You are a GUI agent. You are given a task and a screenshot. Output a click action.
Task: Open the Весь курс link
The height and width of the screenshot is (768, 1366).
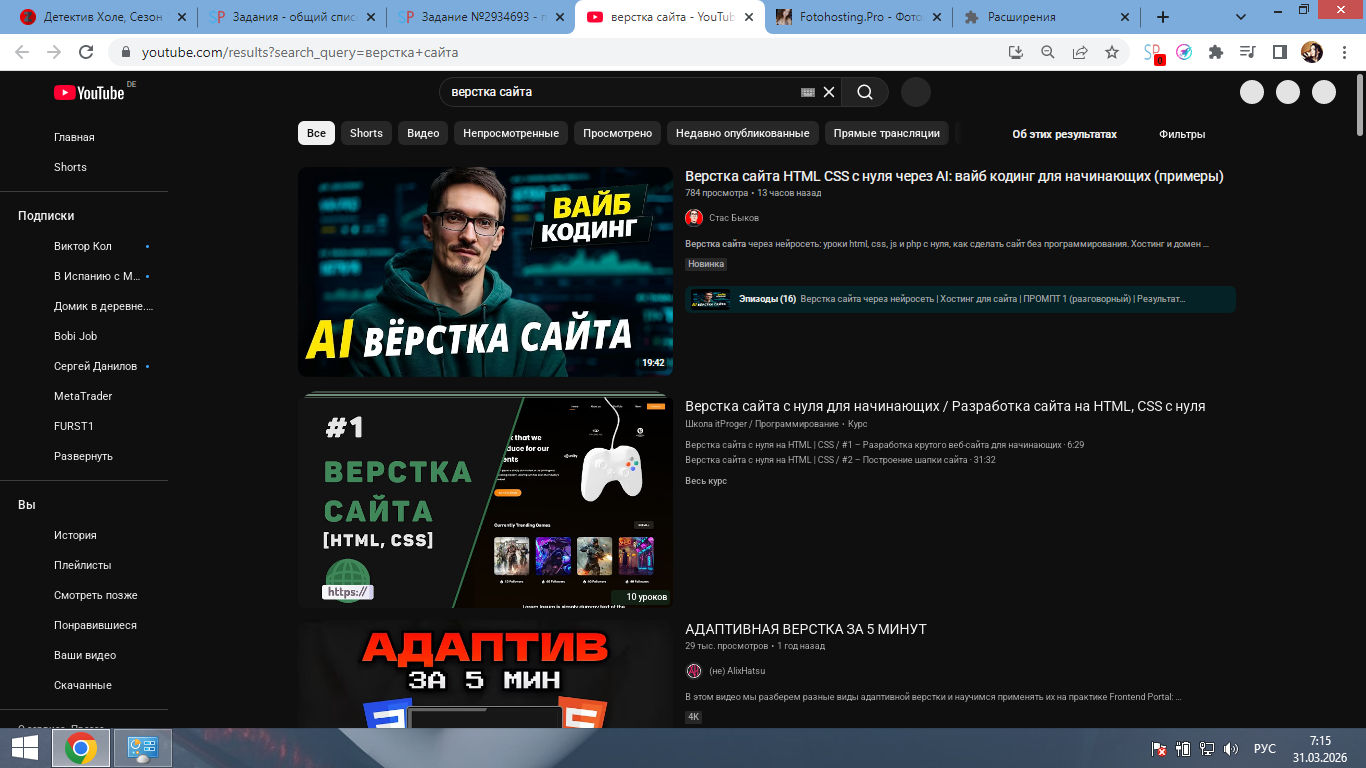pos(706,481)
